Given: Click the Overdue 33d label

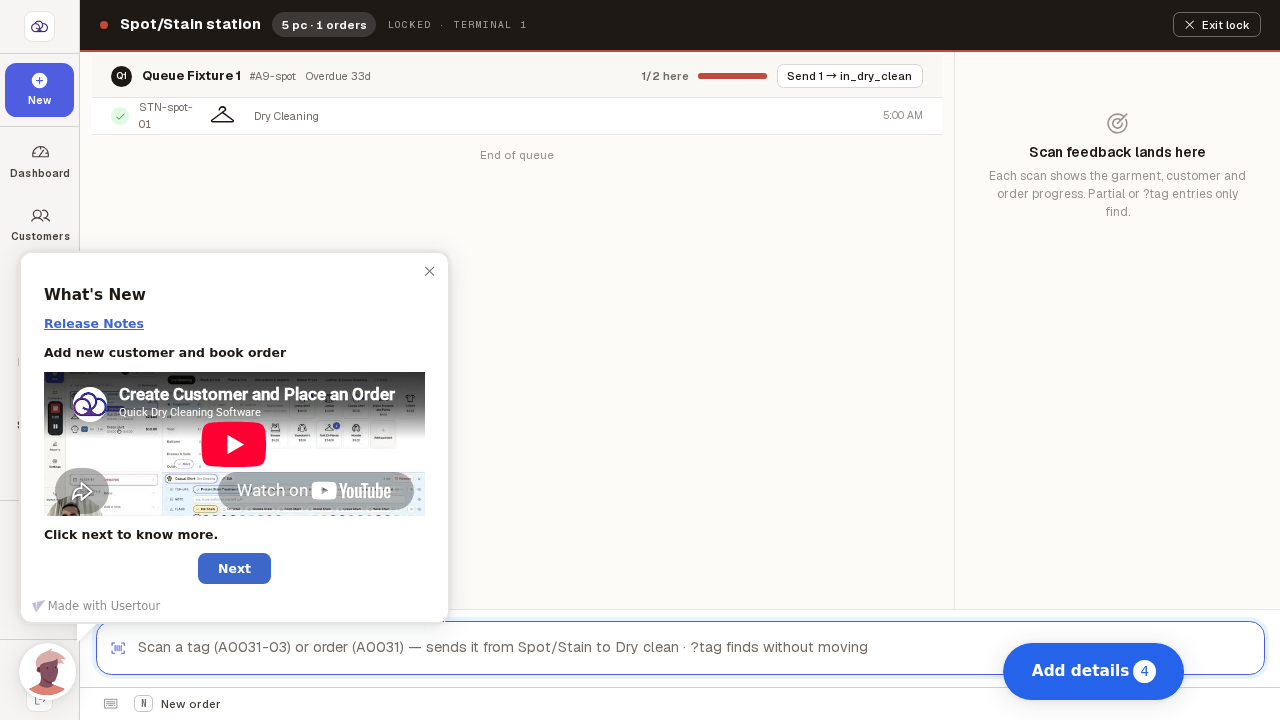Looking at the screenshot, I should click(338, 76).
